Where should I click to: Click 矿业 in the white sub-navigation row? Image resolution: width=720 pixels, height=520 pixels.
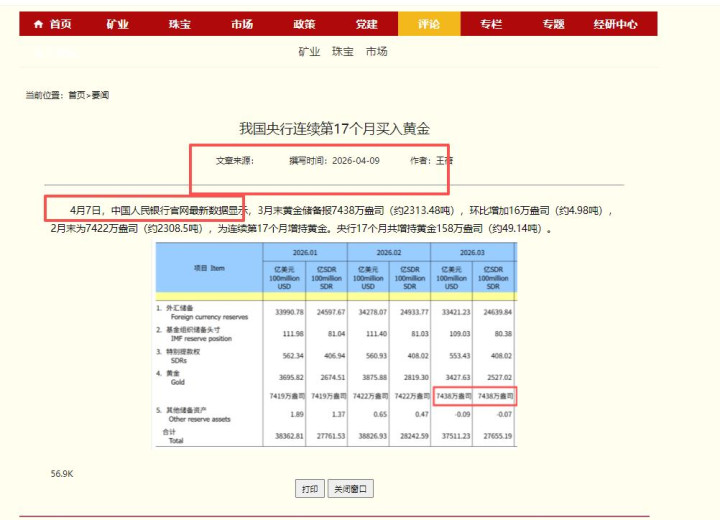click(309, 51)
